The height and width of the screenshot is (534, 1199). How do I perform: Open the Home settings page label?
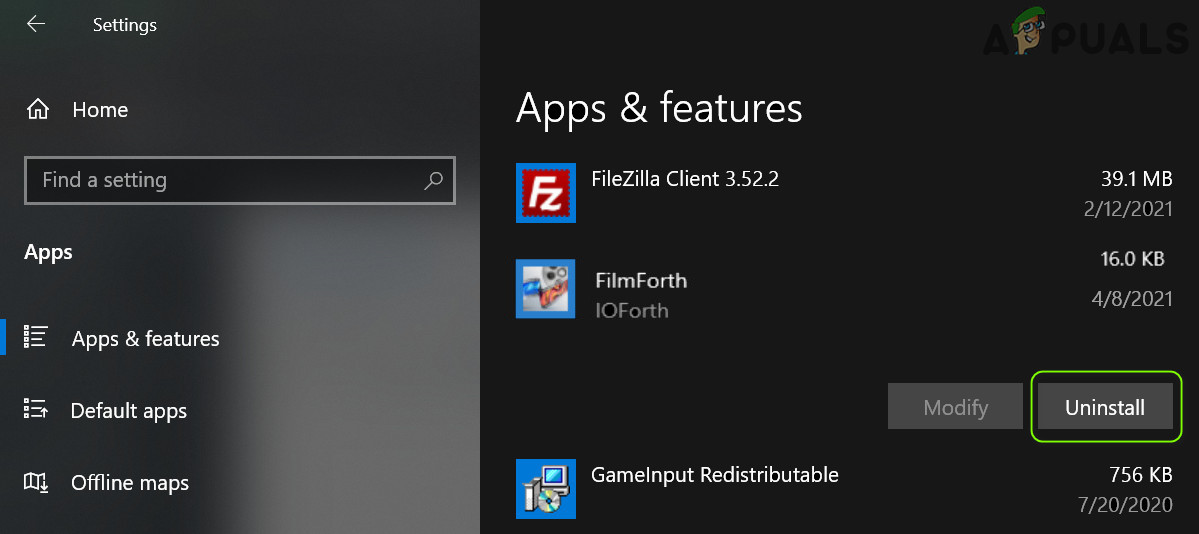[x=100, y=110]
